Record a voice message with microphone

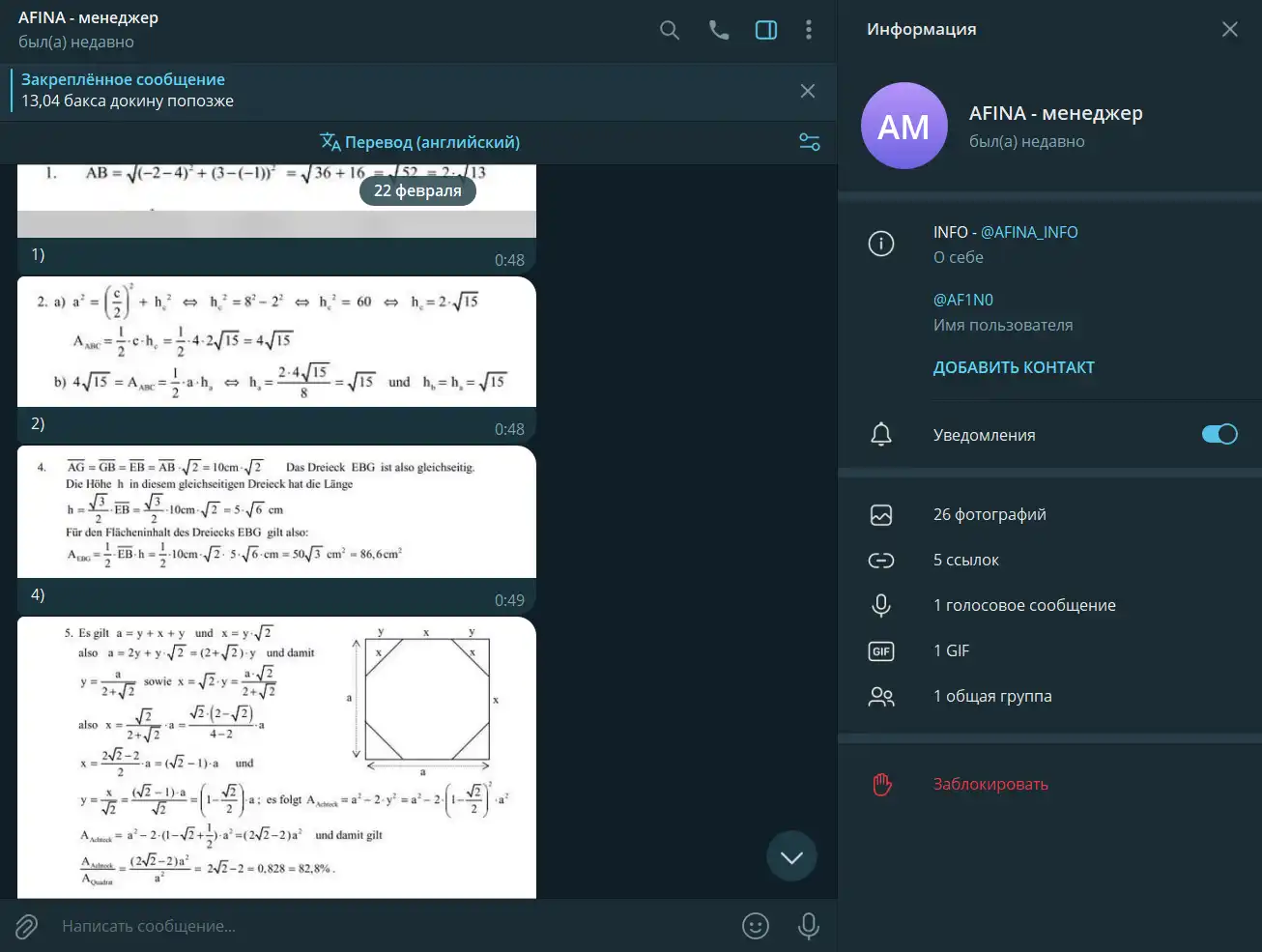click(x=809, y=926)
